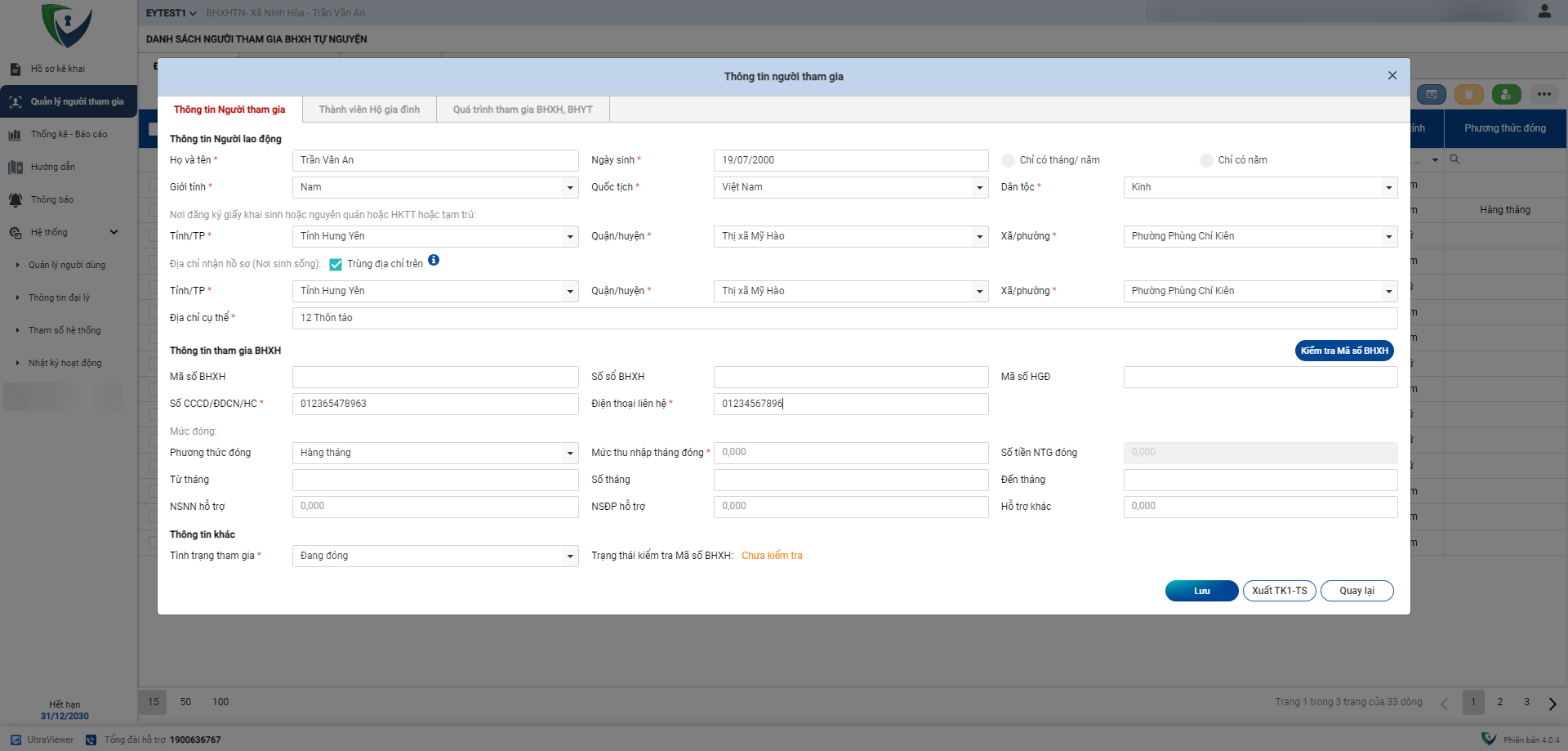Image resolution: width=1568 pixels, height=751 pixels.
Task: Click the info icon beside Trùng địa chỉ trên
Action: [434, 261]
